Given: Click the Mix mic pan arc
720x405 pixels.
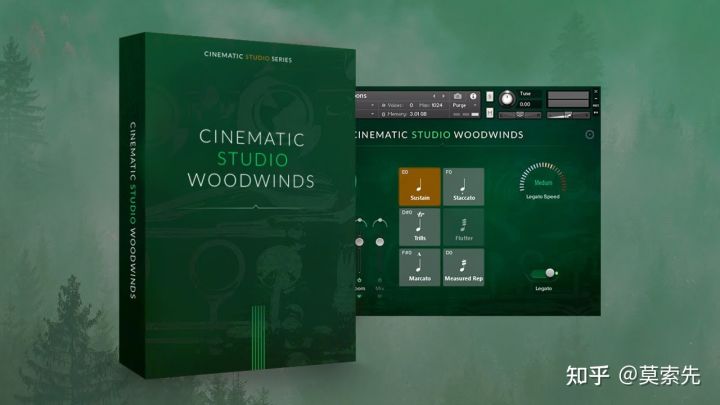Looking at the screenshot, I should click(x=380, y=223).
